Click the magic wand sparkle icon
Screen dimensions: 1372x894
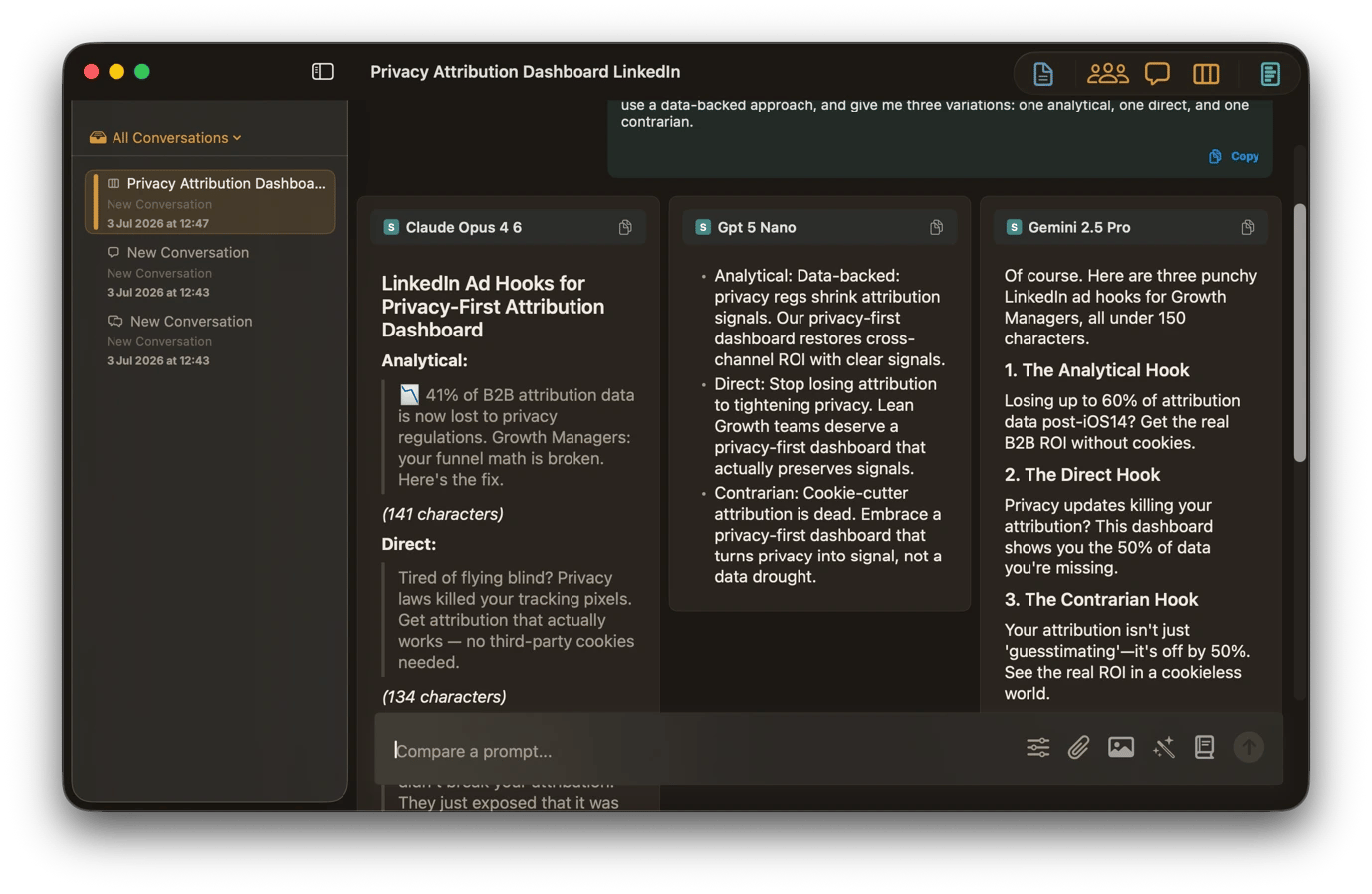click(1163, 747)
